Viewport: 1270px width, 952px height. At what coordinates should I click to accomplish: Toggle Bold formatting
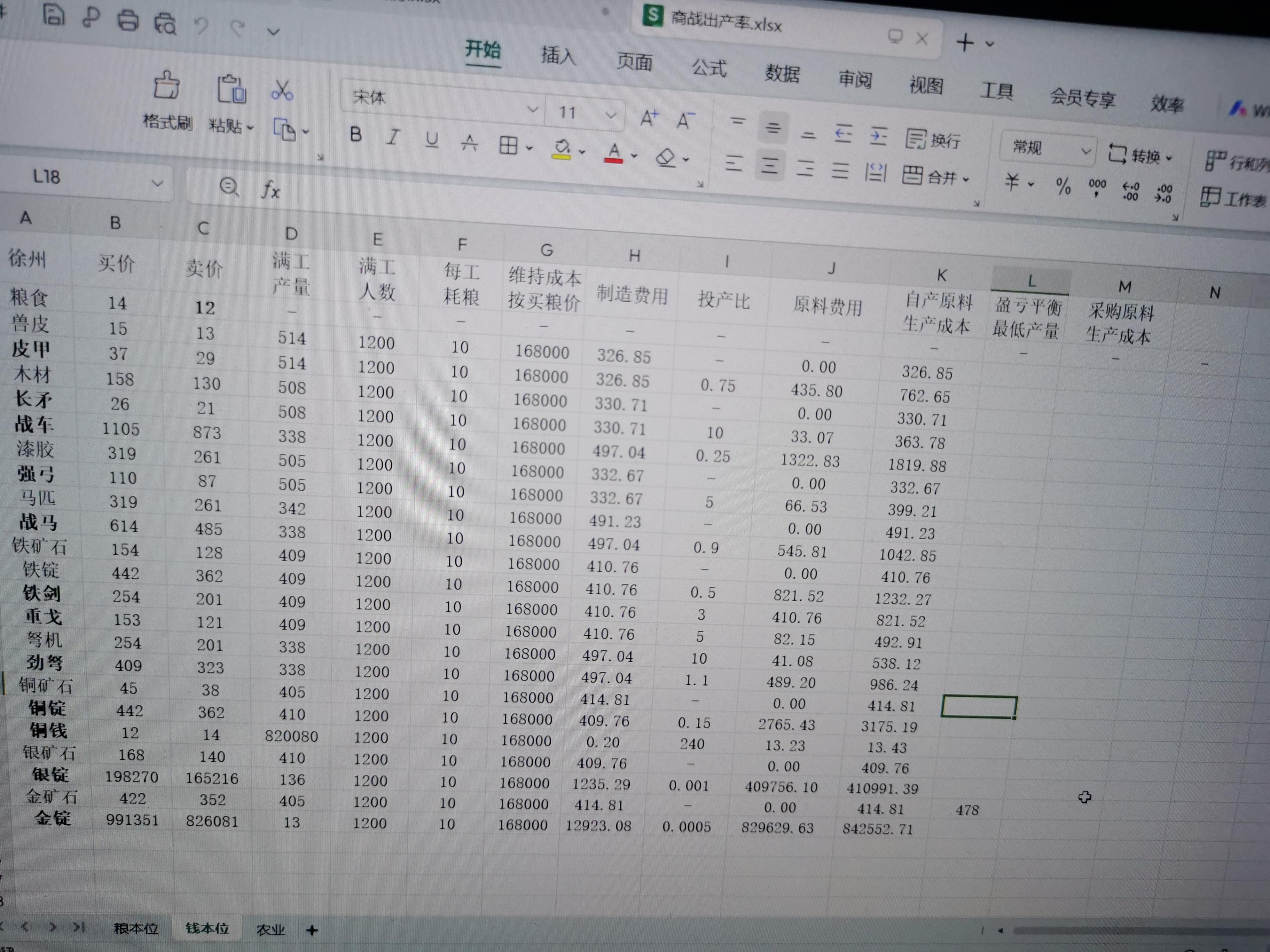(355, 135)
